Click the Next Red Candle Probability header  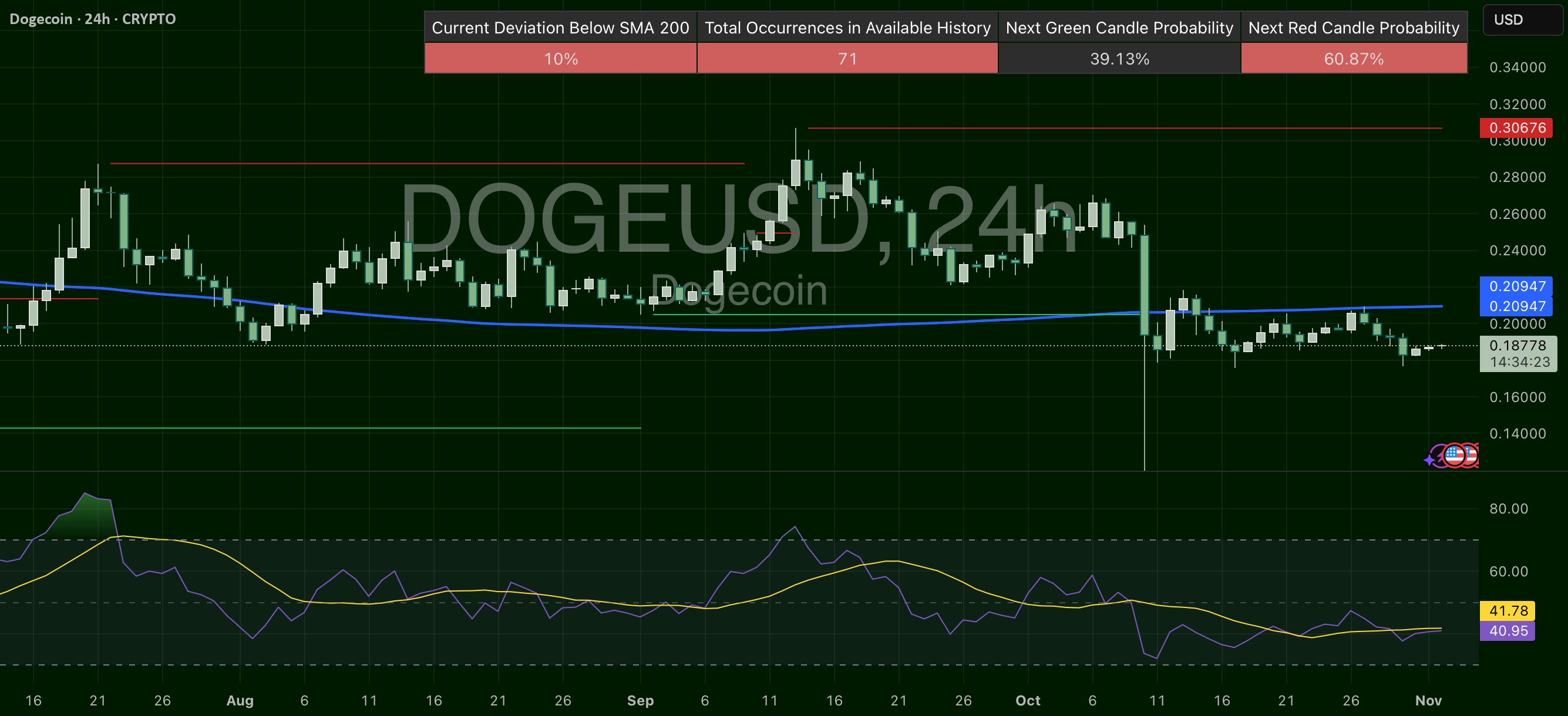pos(1353,28)
